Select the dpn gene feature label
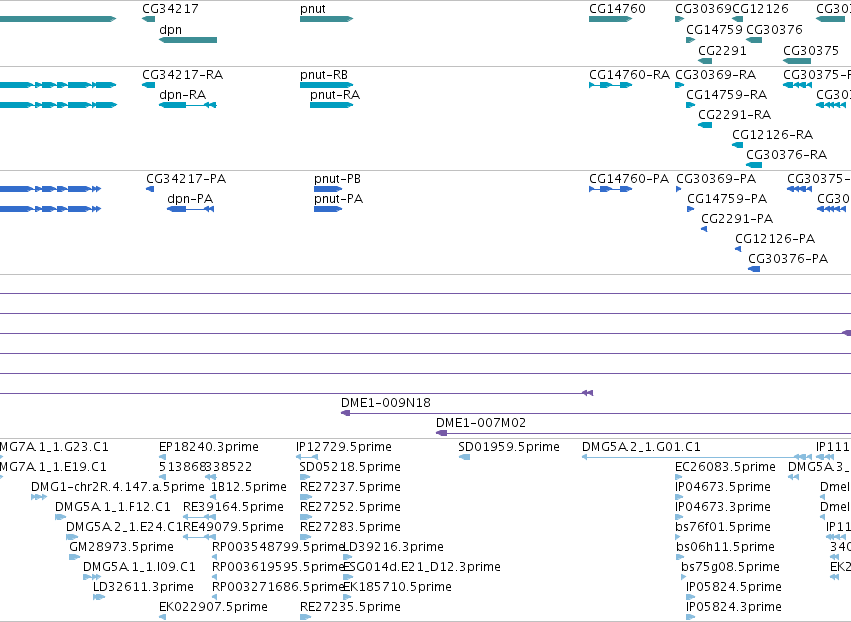 pyautogui.click(x=170, y=30)
